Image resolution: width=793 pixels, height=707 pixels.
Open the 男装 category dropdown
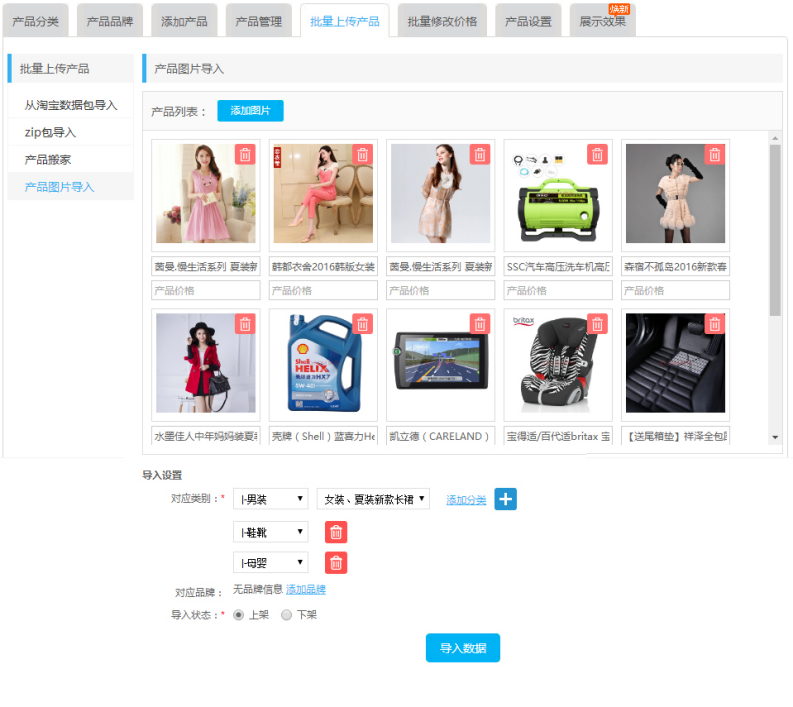click(x=270, y=499)
